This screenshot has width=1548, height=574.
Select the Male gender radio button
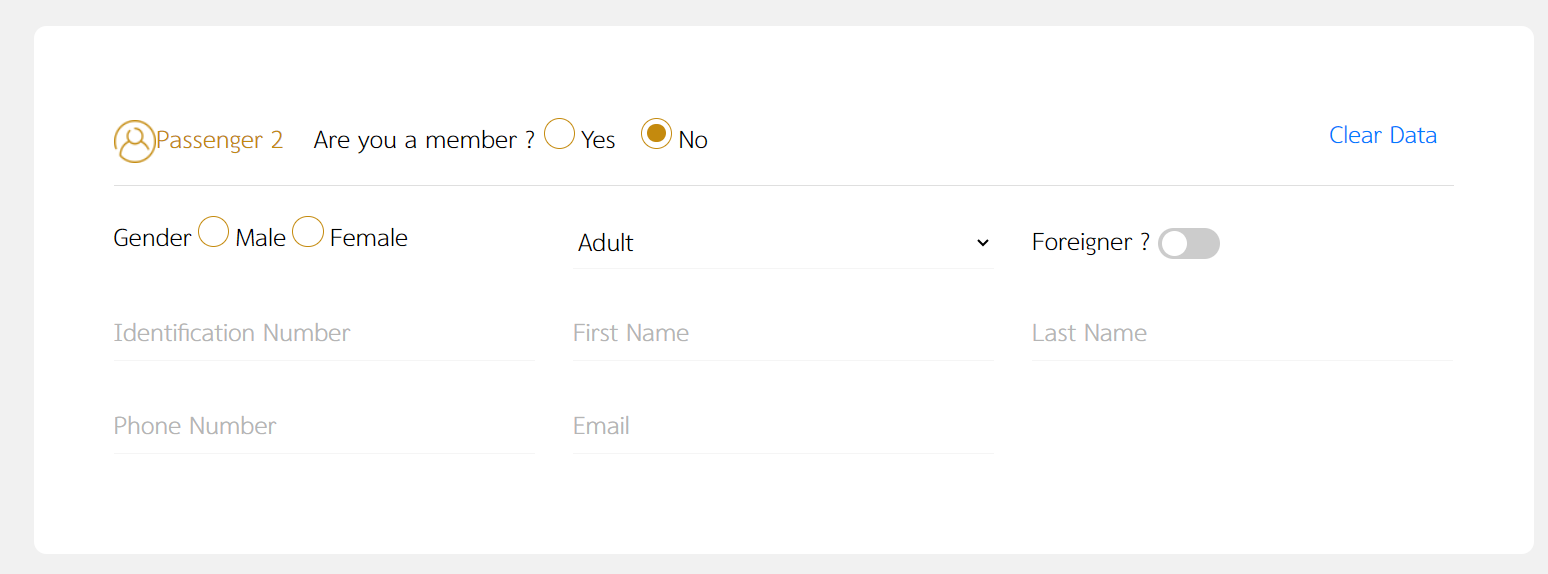[213, 232]
